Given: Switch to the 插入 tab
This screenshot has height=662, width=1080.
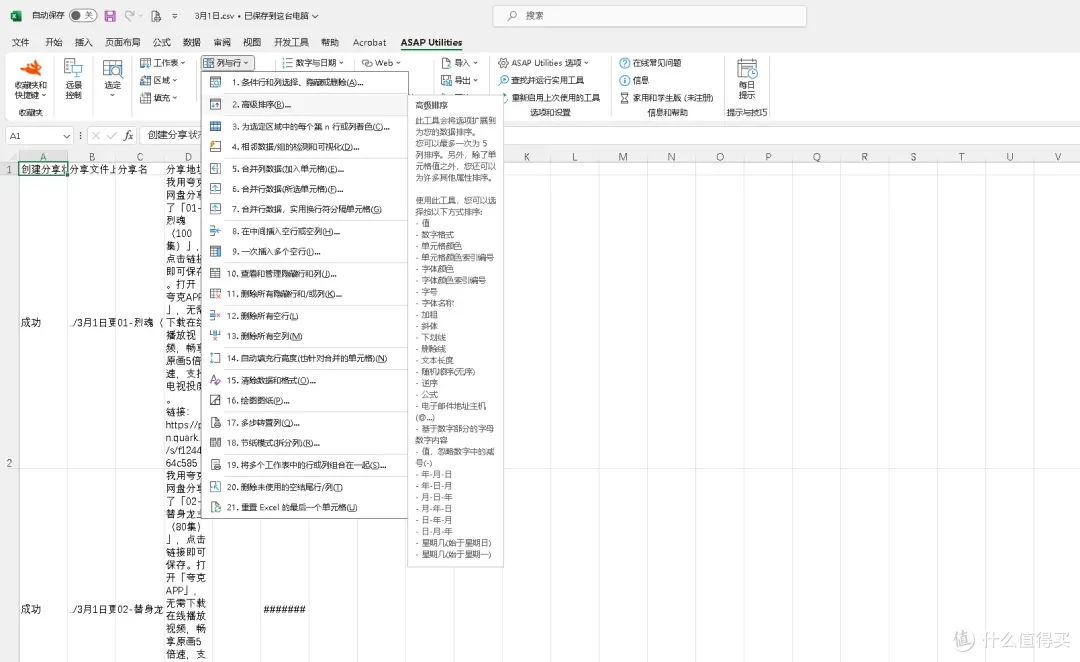Looking at the screenshot, I should click(x=83, y=42).
